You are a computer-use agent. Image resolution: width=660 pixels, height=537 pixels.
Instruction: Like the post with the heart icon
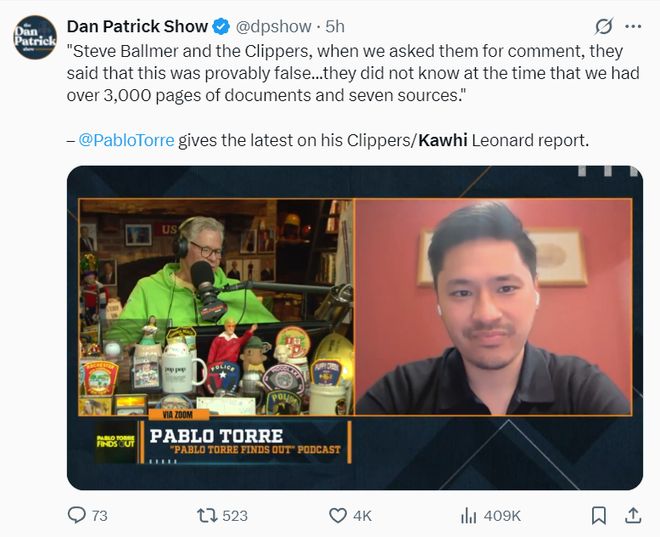click(338, 515)
